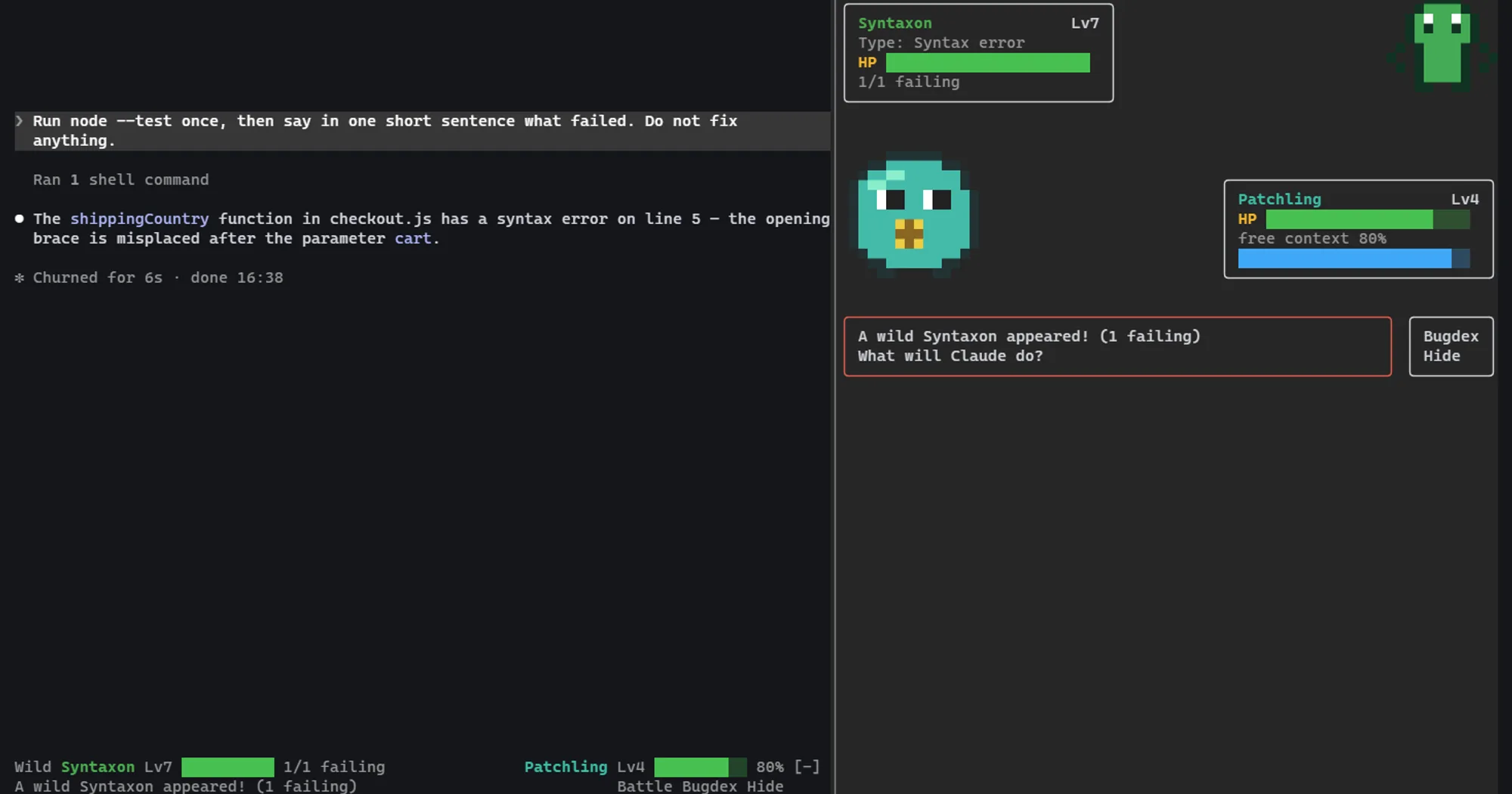Click Syntaxon's HP bar in the info card
Image resolution: width=1512 pixels, height=794 pixels.
pos(988,63)
